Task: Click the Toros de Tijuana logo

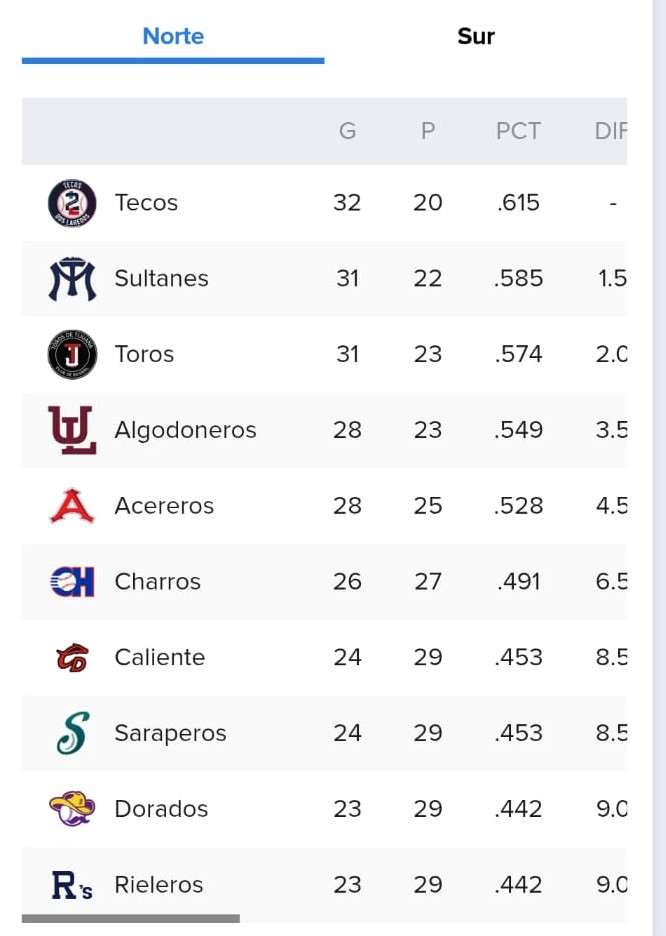Action: pos(72,355)
